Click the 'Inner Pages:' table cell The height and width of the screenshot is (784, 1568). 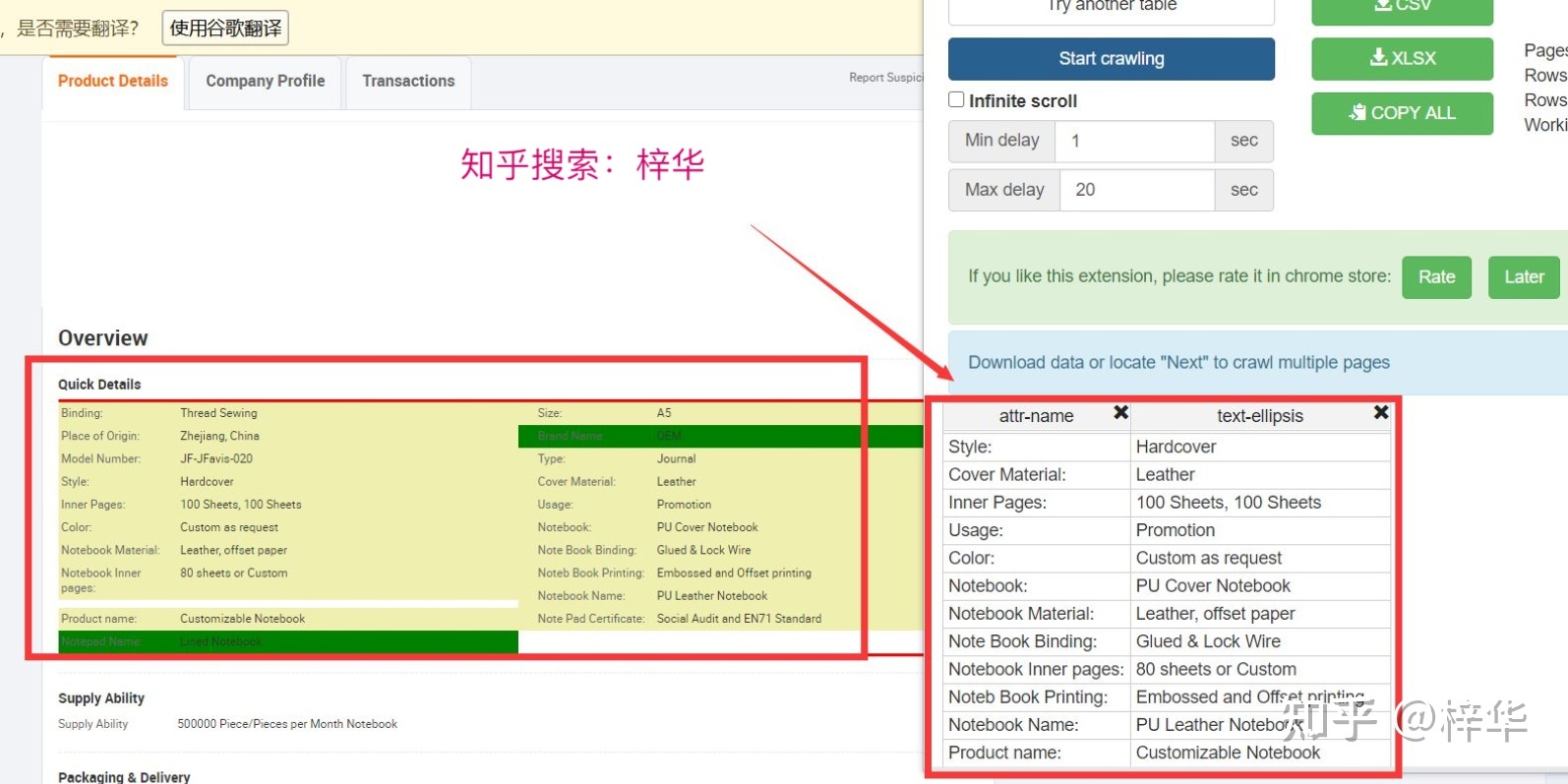pos(1037,503)
